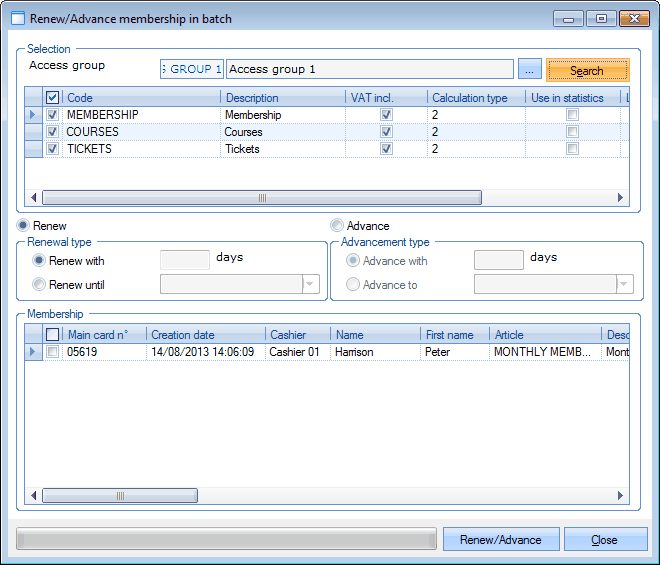Image resolution: width=660 pixels, height=565 pixels.
Task: Click the Selection grid horizontal scrollbar thumb
Action: 260,198
